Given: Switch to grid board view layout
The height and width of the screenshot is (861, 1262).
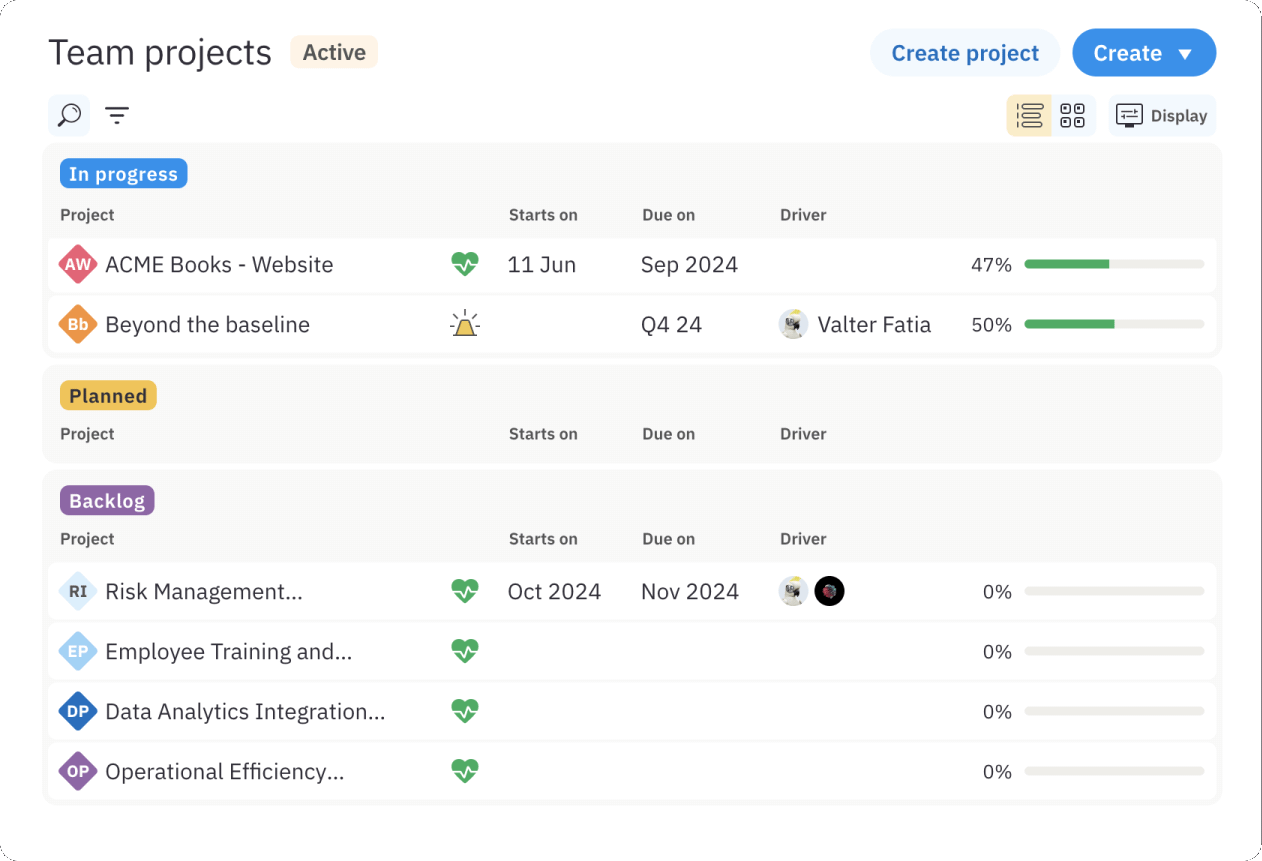Looking at the screenshot, I should tap(1073, 115).
